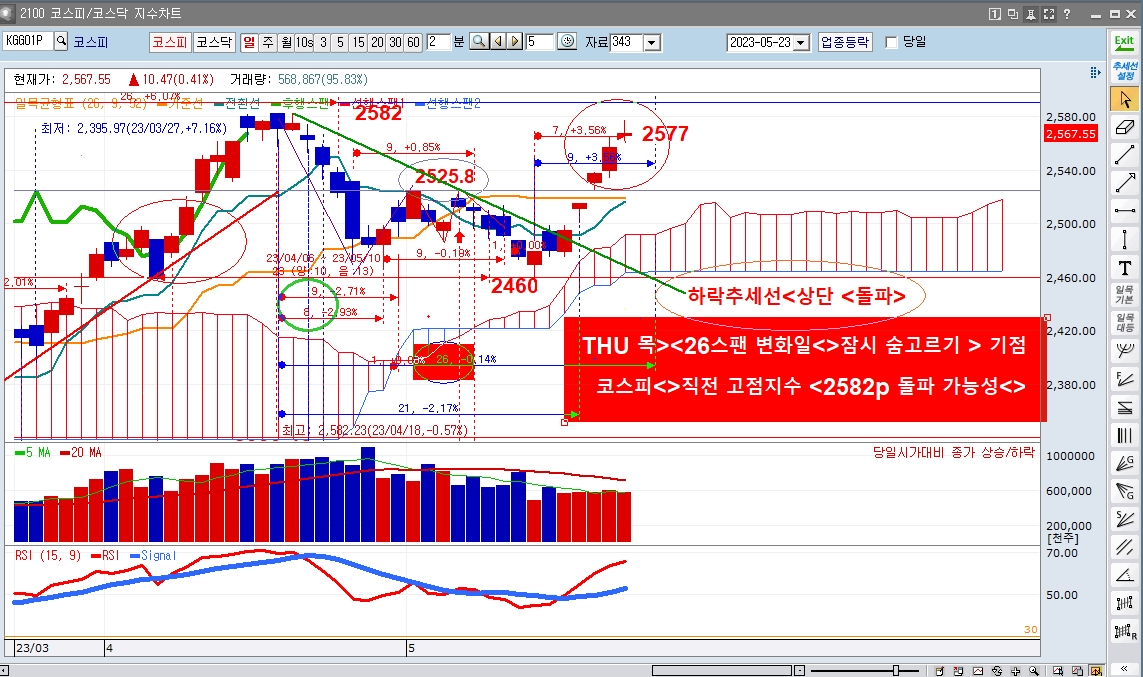Click the magnifier icon in the toolbar

[x=479, y=42]
